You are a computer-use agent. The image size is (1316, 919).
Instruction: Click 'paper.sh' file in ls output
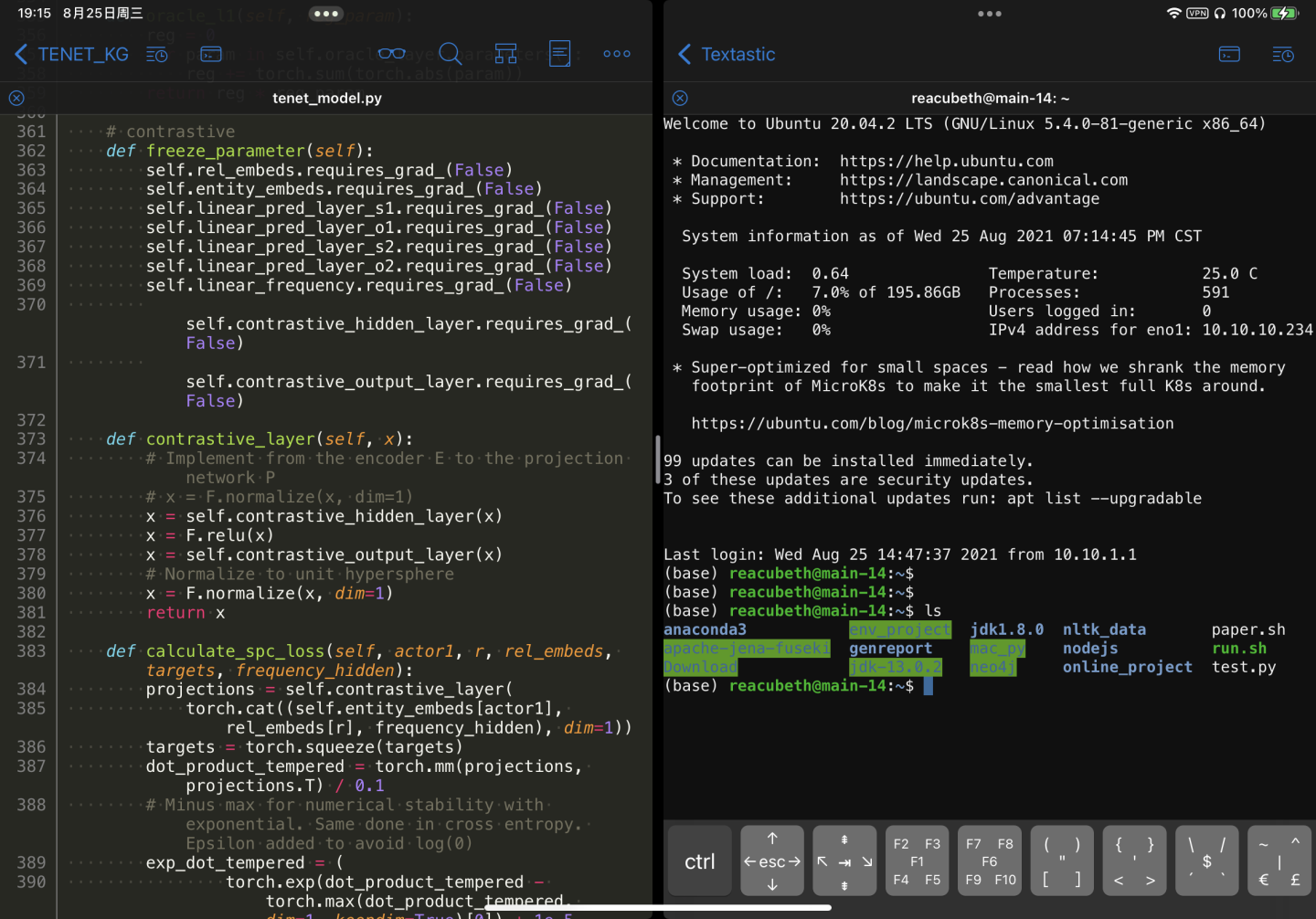click(1248, 629)
